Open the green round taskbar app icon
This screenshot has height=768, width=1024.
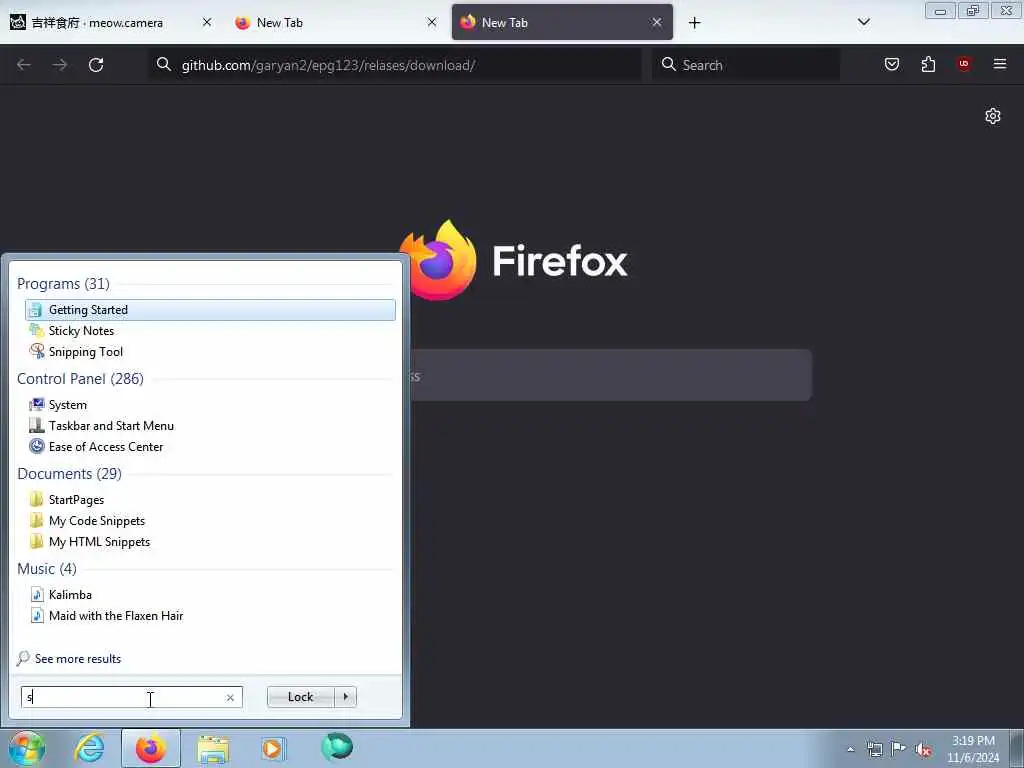(336, 747)
